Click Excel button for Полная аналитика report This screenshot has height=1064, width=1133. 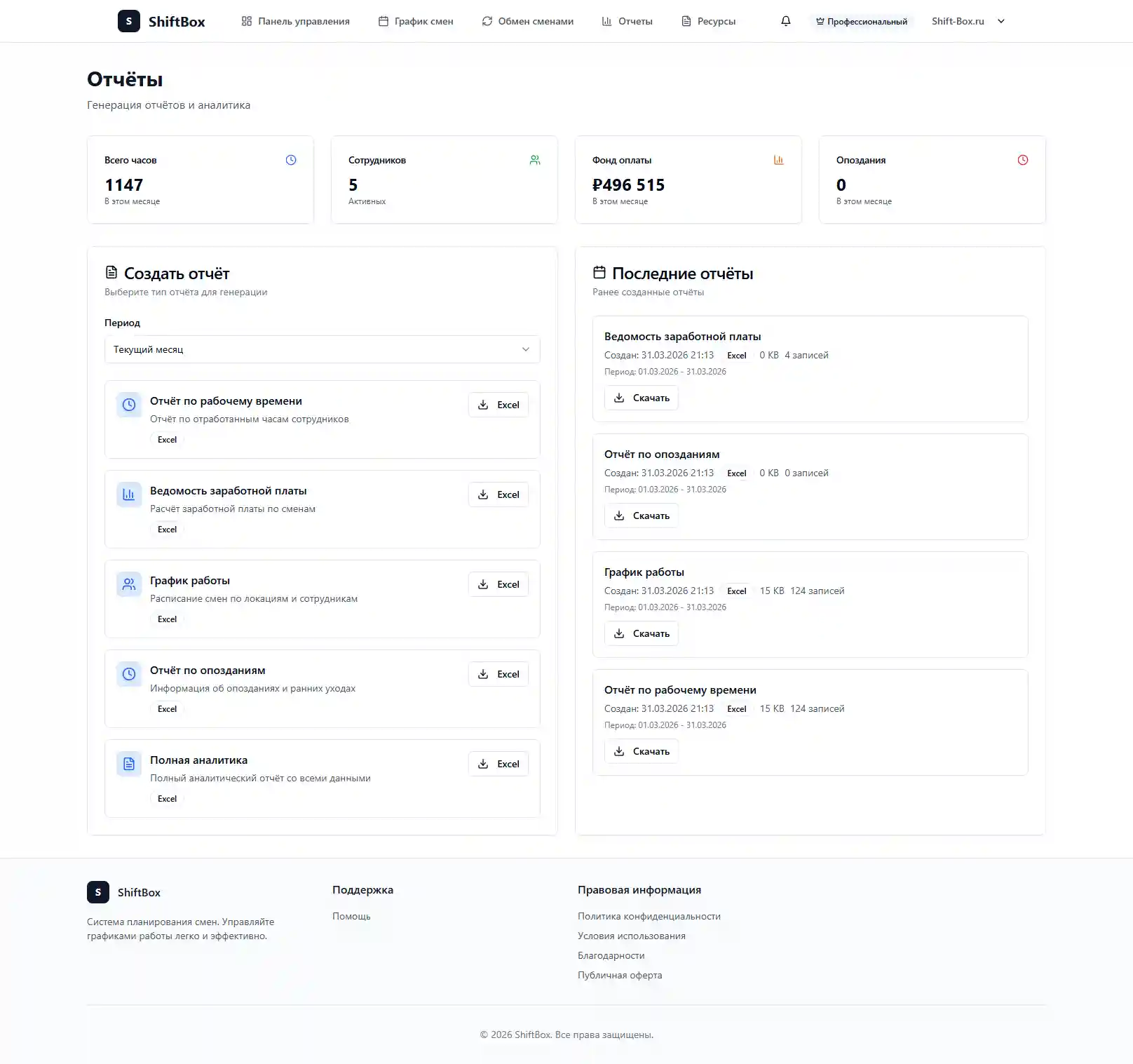tap(498, 764)
